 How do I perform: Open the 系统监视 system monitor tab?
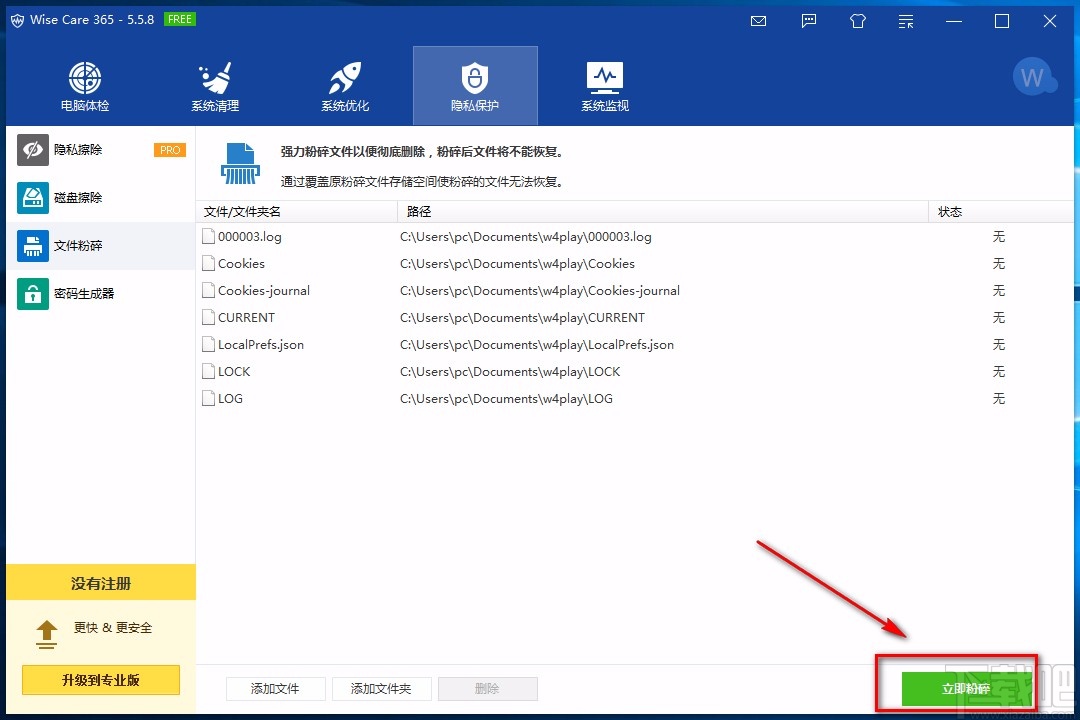pos(605,85)
